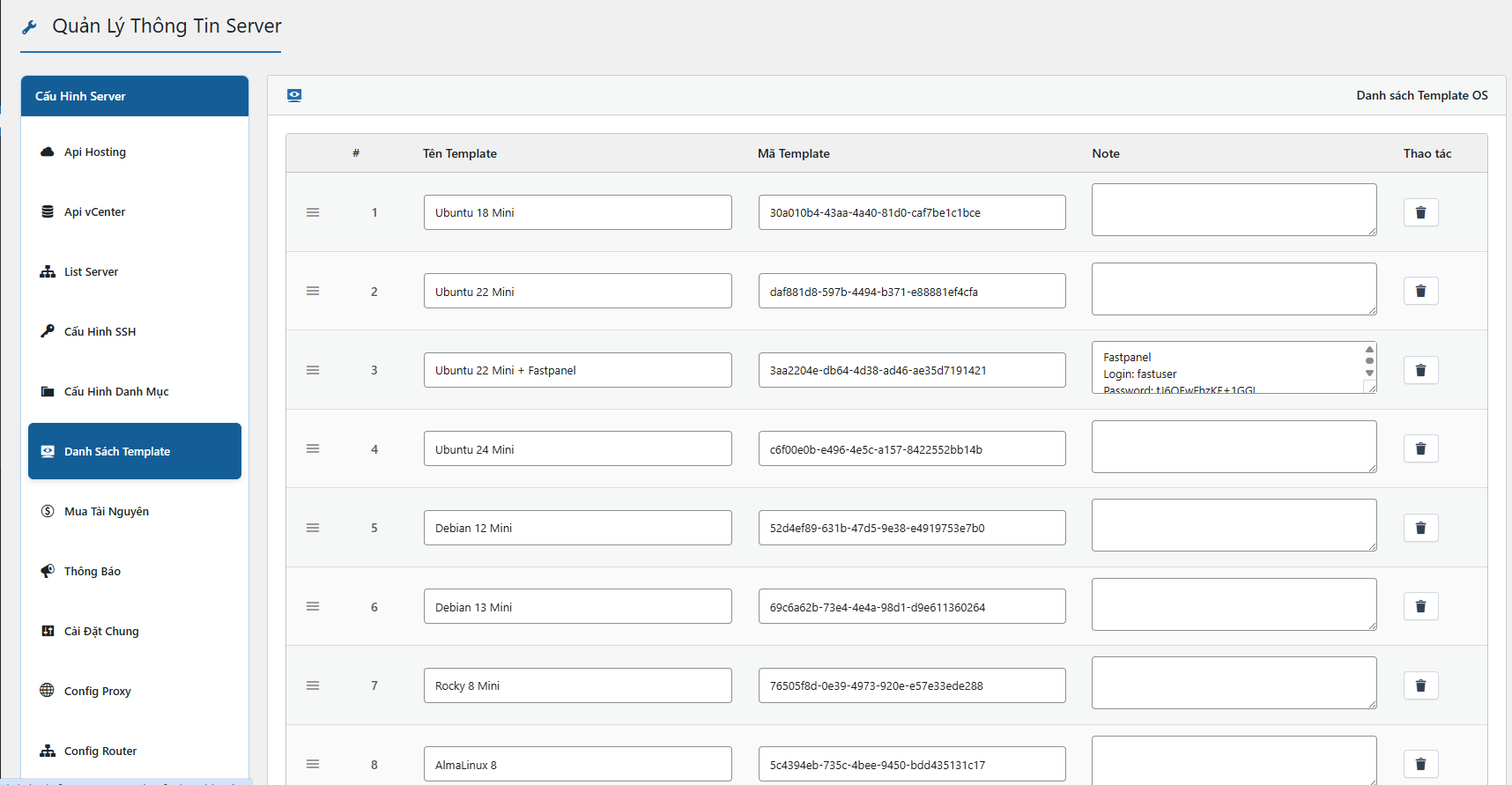
Task: Click the megaphone icon for Thông Báo
Action: click(48, 571)
